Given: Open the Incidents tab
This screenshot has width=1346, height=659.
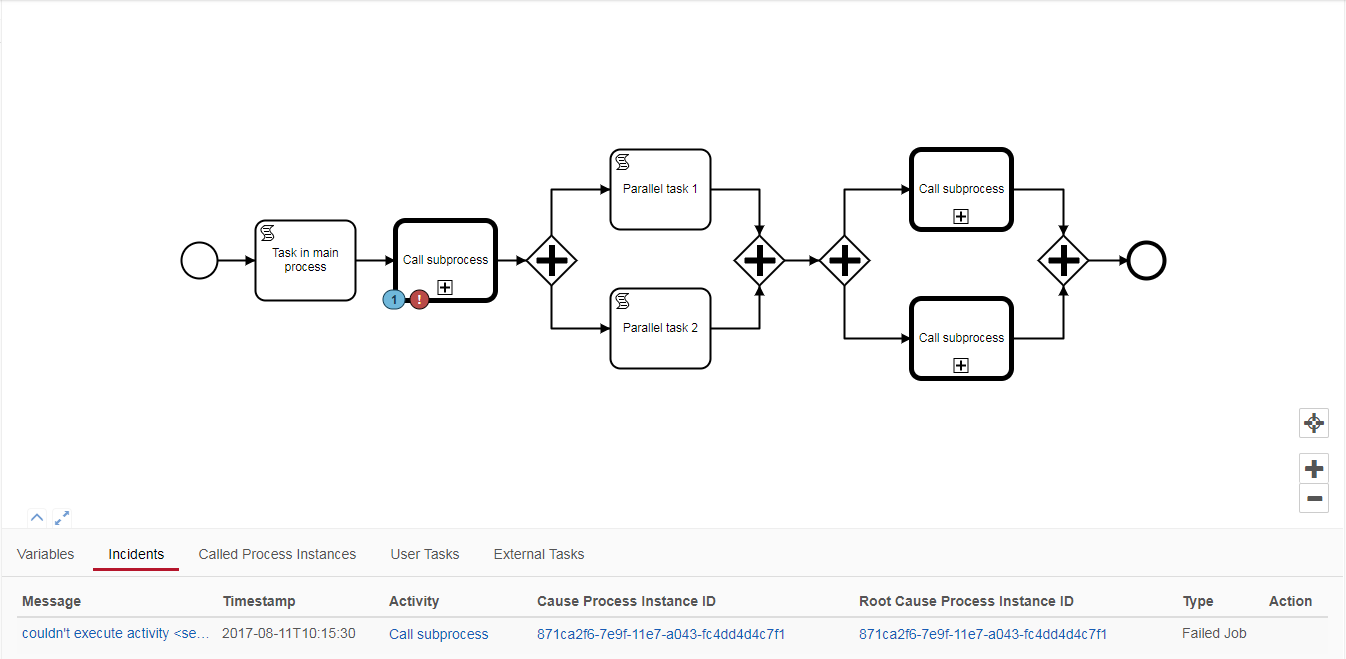Looking at the screenshot, I should click(x=136, y=554).
